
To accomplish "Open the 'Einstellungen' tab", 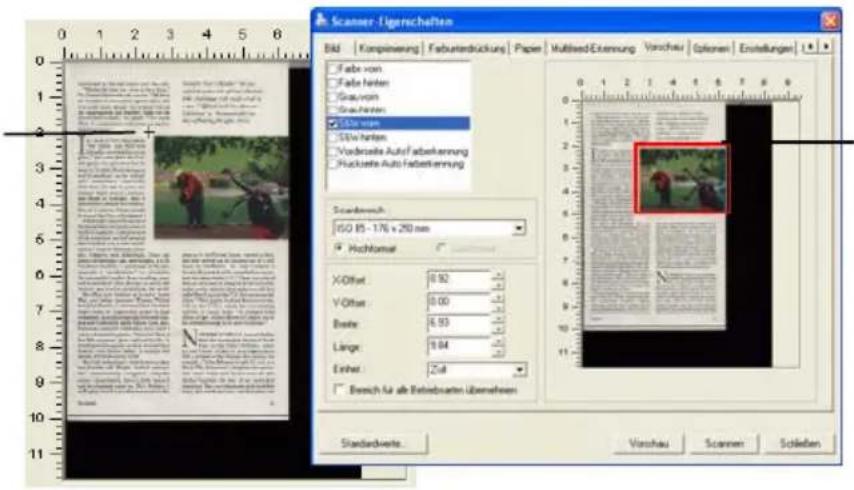I will (x=765, y=48).
